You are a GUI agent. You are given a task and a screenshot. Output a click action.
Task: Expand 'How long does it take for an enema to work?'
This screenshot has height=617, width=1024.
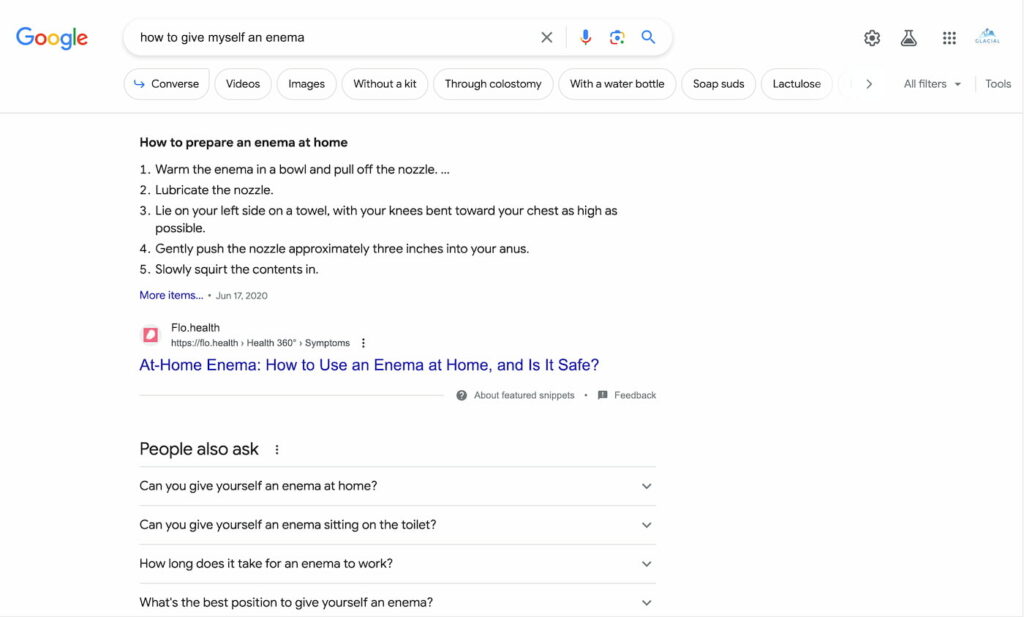point(397,563)
